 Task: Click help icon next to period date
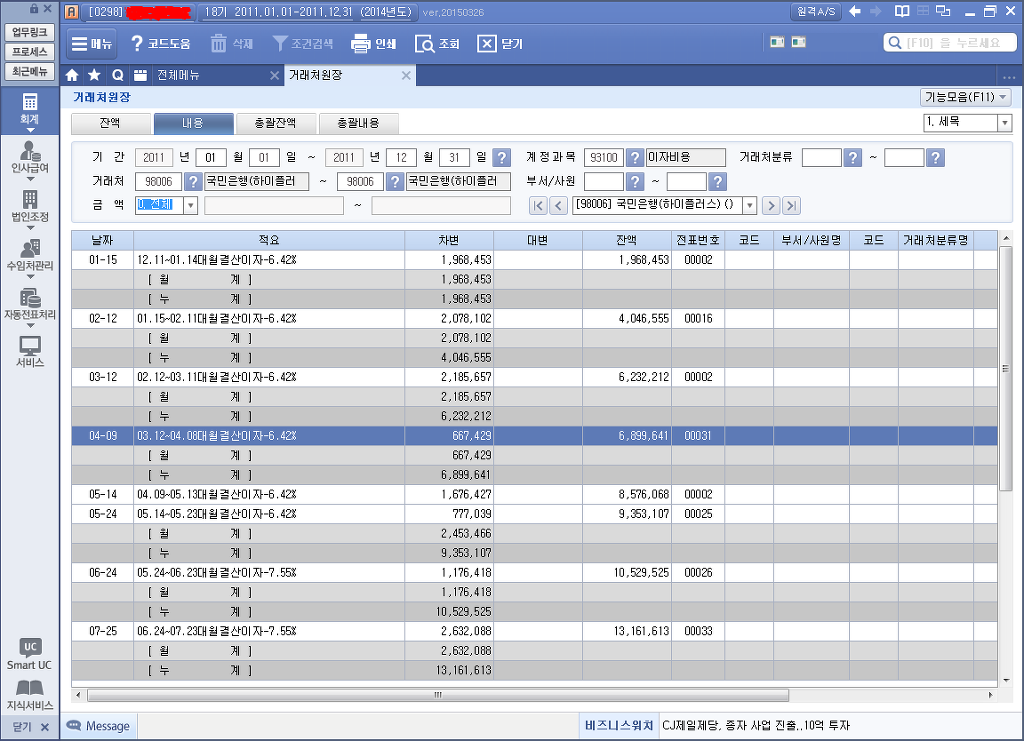click(x=501, y=157)
